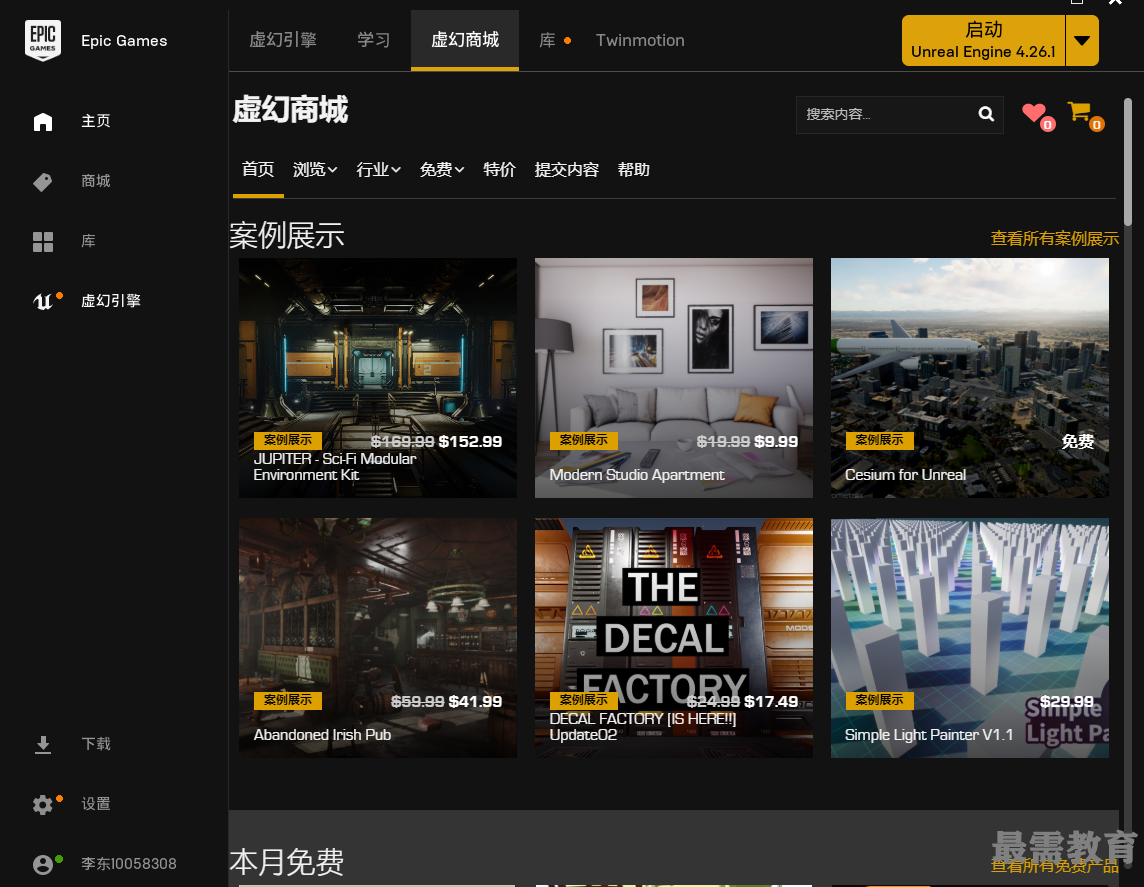Open the 帮助 help menu item

(633, 170)
